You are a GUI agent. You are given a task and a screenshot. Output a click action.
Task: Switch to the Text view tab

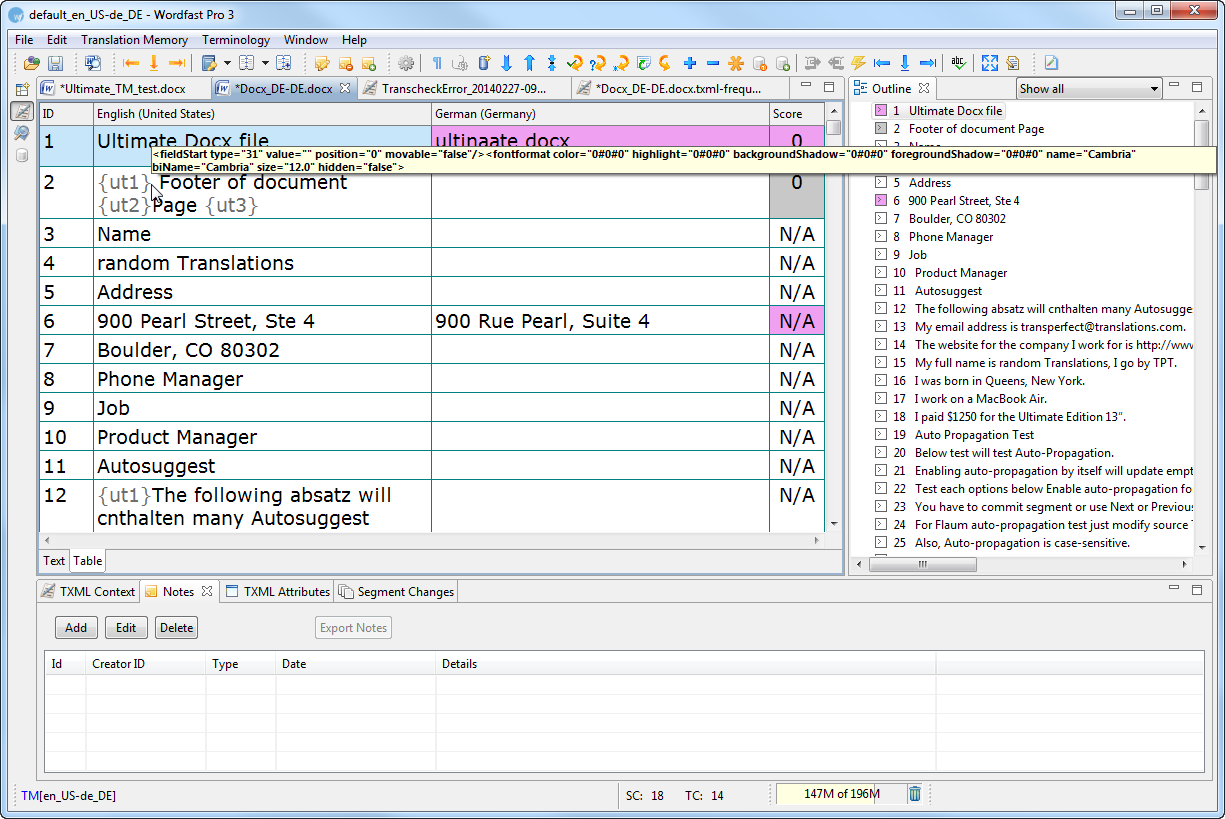54,561
